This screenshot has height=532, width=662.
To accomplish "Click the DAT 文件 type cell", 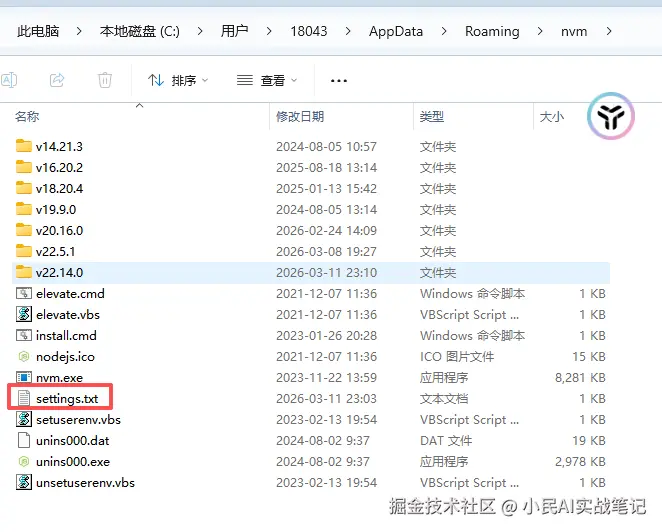I will click(446, 441).
